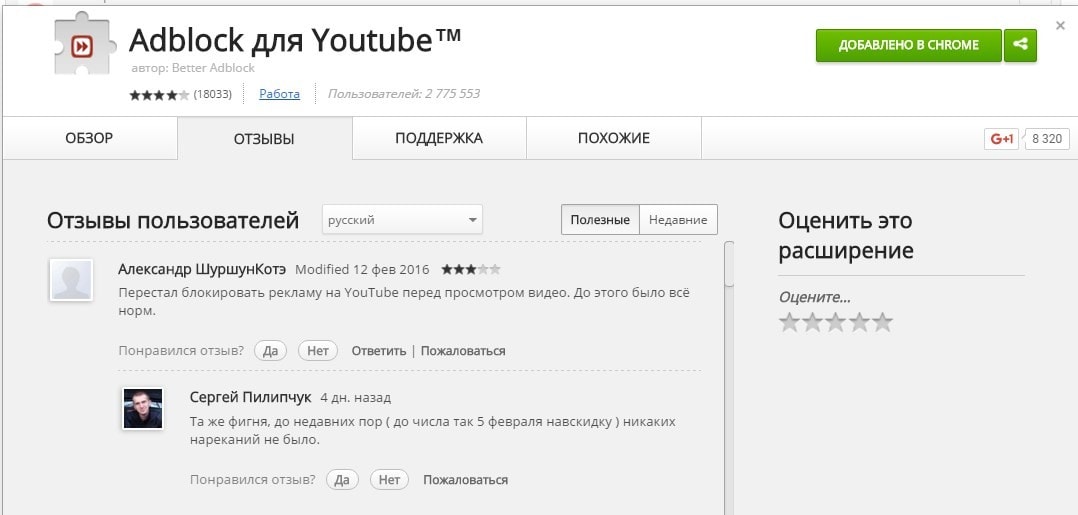Click the three-star rating on Александр's review
Screen dimensions: 1078x515
pyautogui.click(x=471, y=269)
